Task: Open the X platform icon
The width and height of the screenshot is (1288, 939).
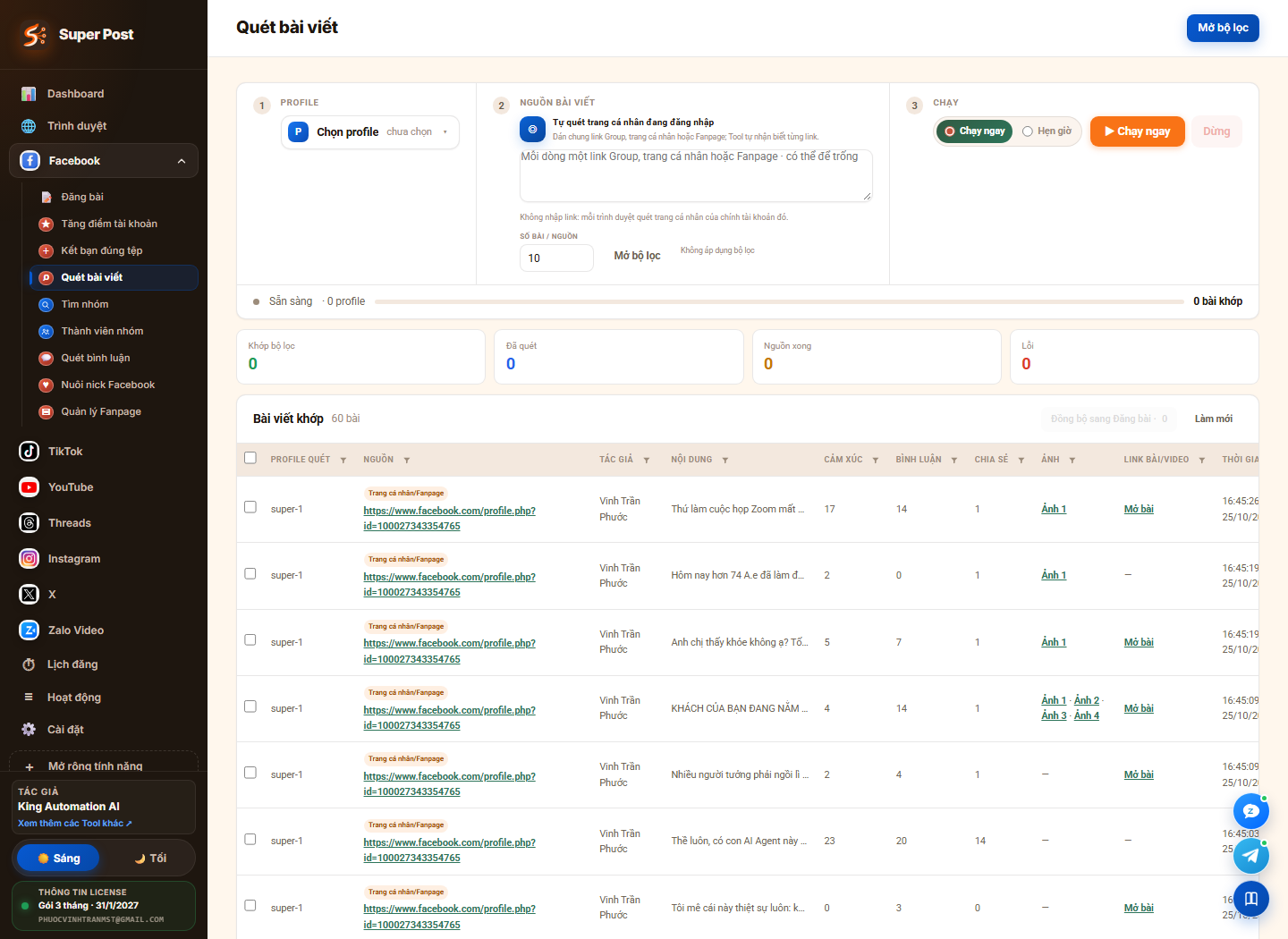Action: (30, 595)
